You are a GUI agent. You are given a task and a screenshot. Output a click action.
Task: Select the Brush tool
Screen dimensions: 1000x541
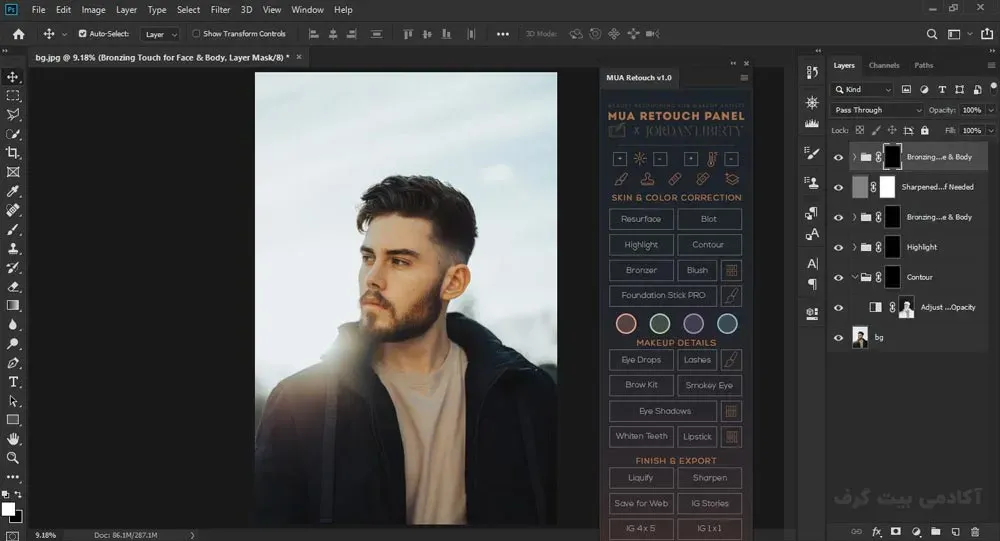(13, 230)
